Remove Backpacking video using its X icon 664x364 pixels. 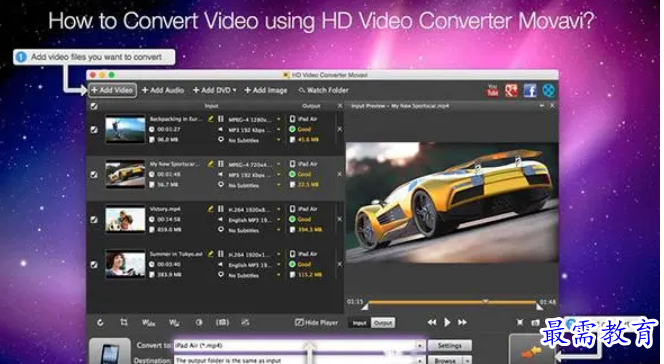(340, 129)
